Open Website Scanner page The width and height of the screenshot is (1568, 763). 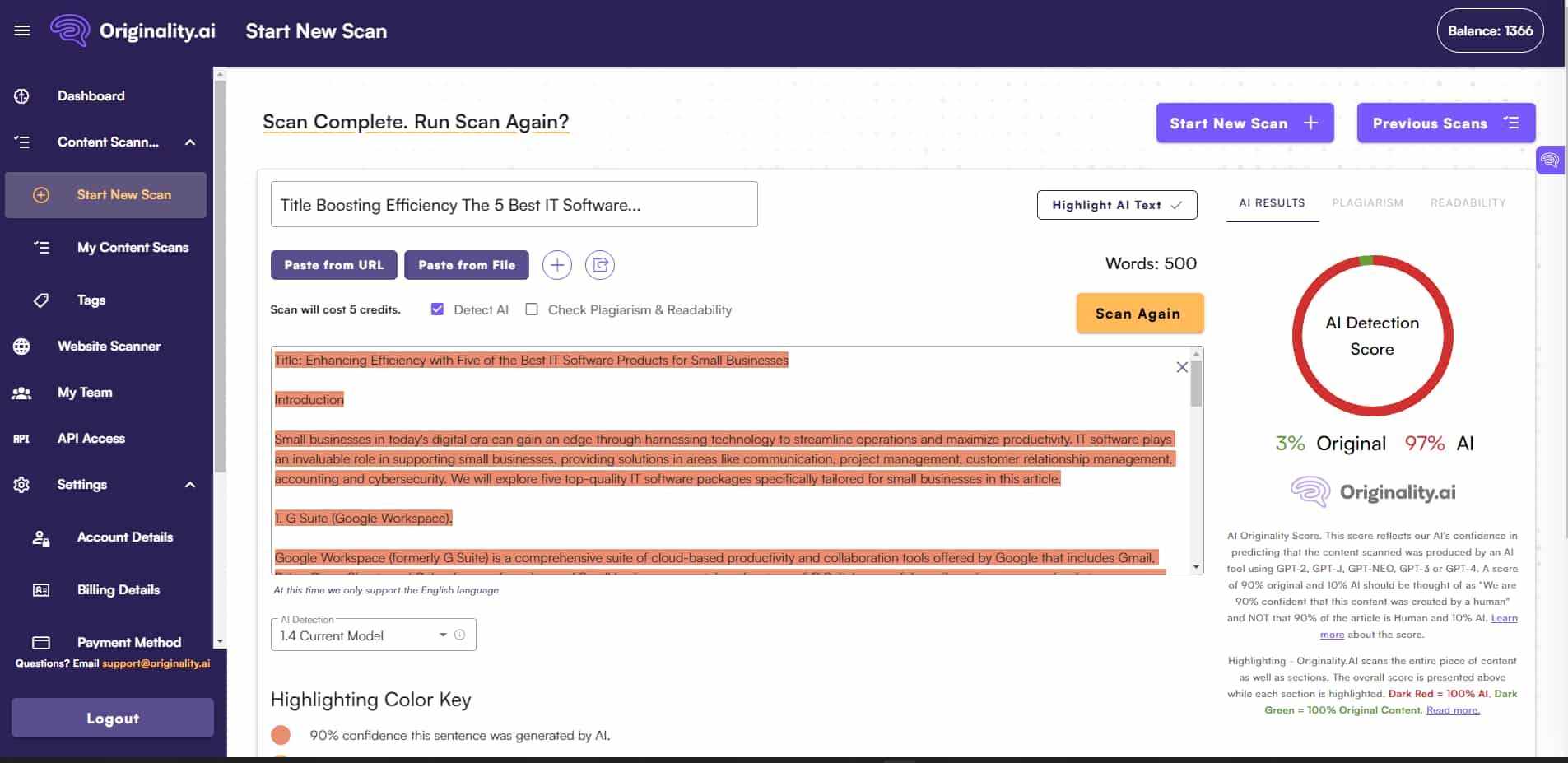pyautogui.click(x=109, y=347)
